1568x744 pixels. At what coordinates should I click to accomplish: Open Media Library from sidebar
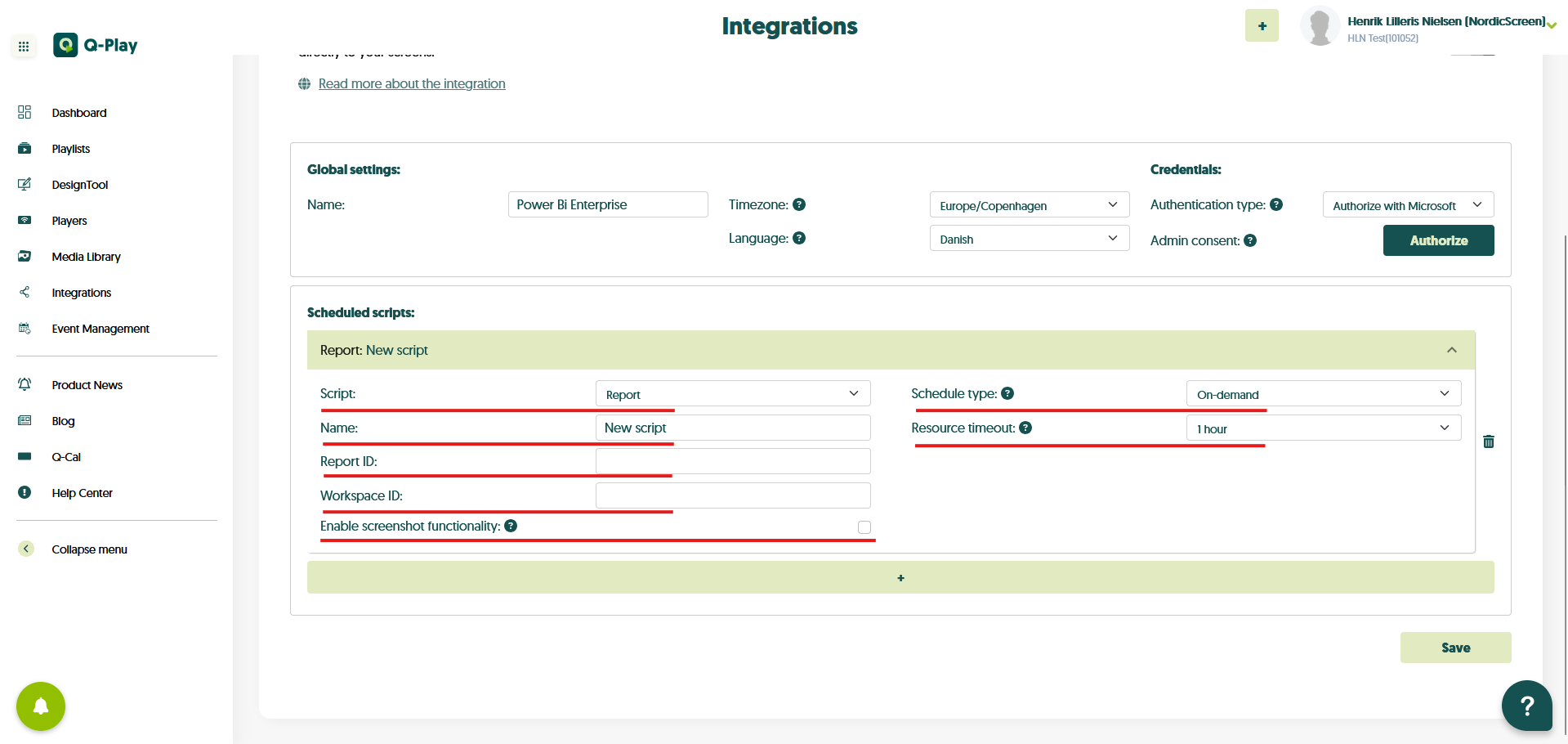86,257
